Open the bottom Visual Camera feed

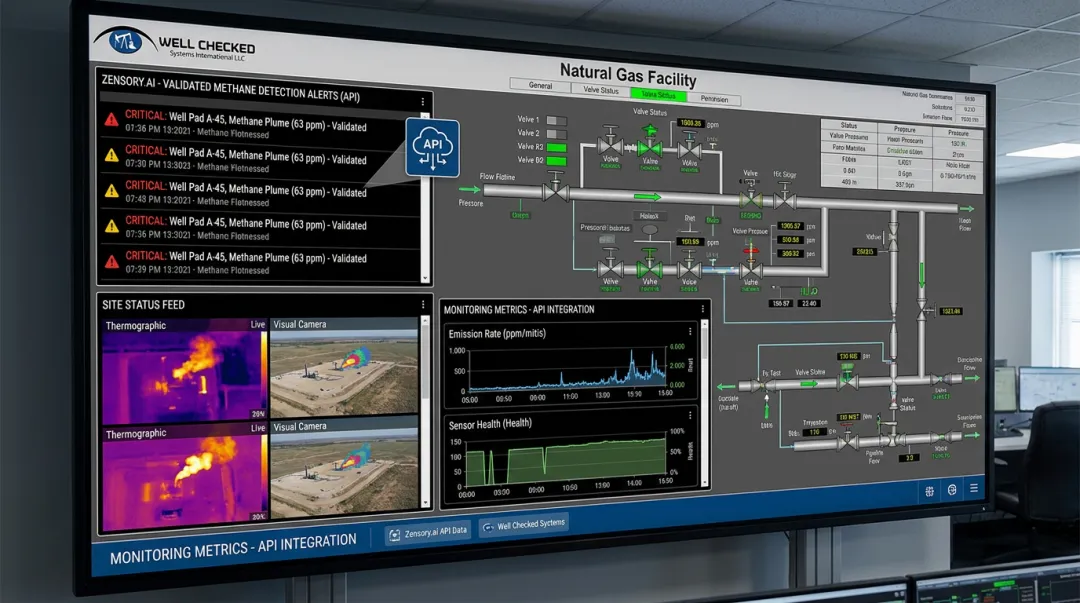tap(344, 469)
